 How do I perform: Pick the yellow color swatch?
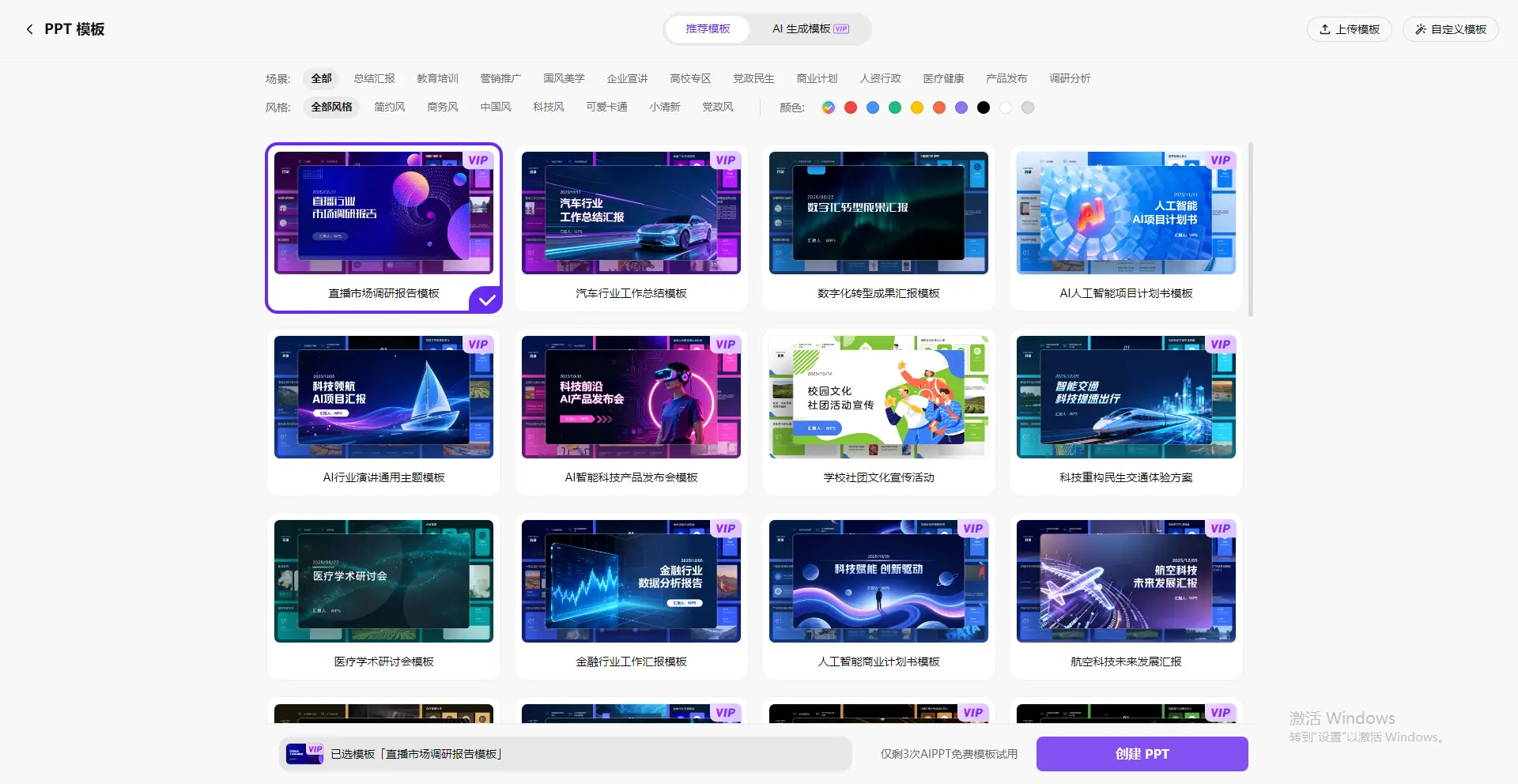(917, 107)
